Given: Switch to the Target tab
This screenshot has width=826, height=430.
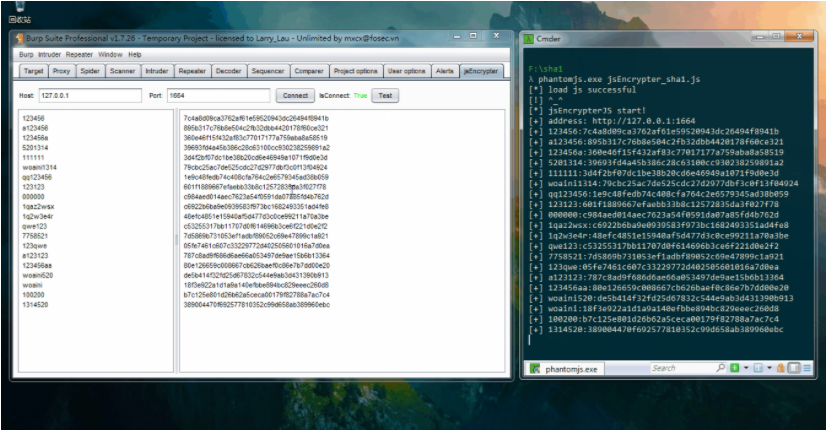Looking at the screenshot, I should pos(33,71).
